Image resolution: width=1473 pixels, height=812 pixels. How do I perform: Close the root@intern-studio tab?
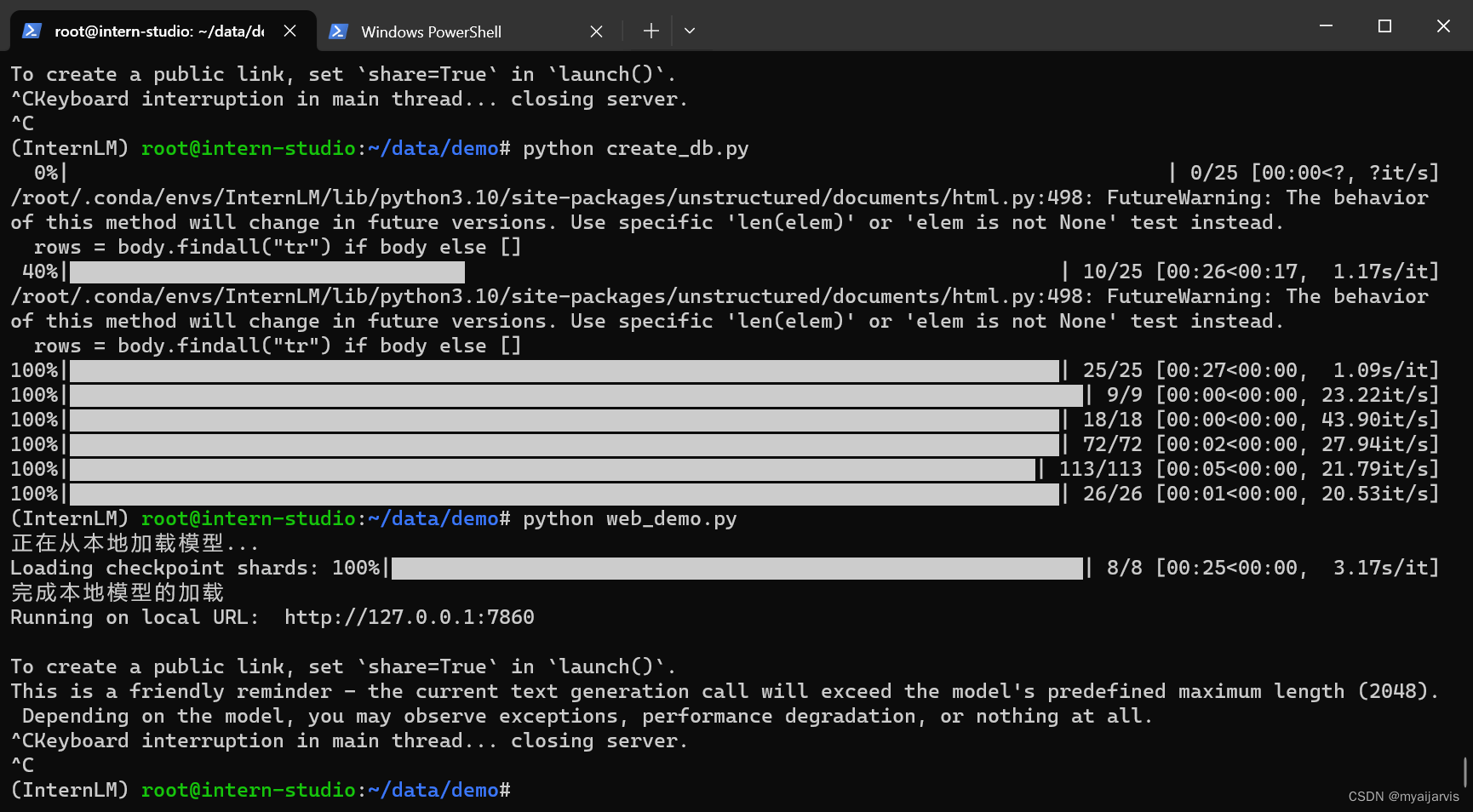[x=289, y=31]
